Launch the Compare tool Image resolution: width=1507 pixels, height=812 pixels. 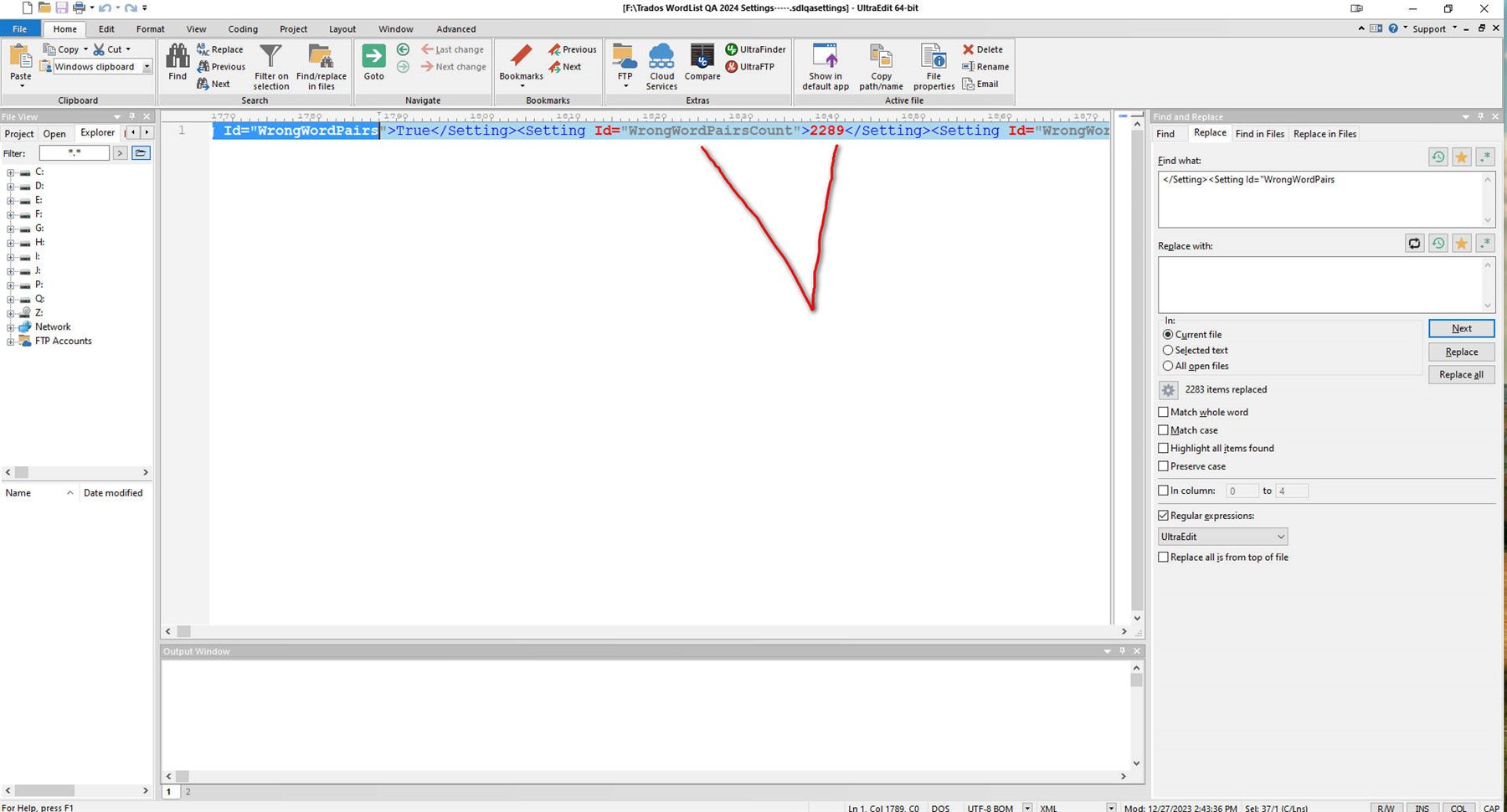tap(702, 62)
